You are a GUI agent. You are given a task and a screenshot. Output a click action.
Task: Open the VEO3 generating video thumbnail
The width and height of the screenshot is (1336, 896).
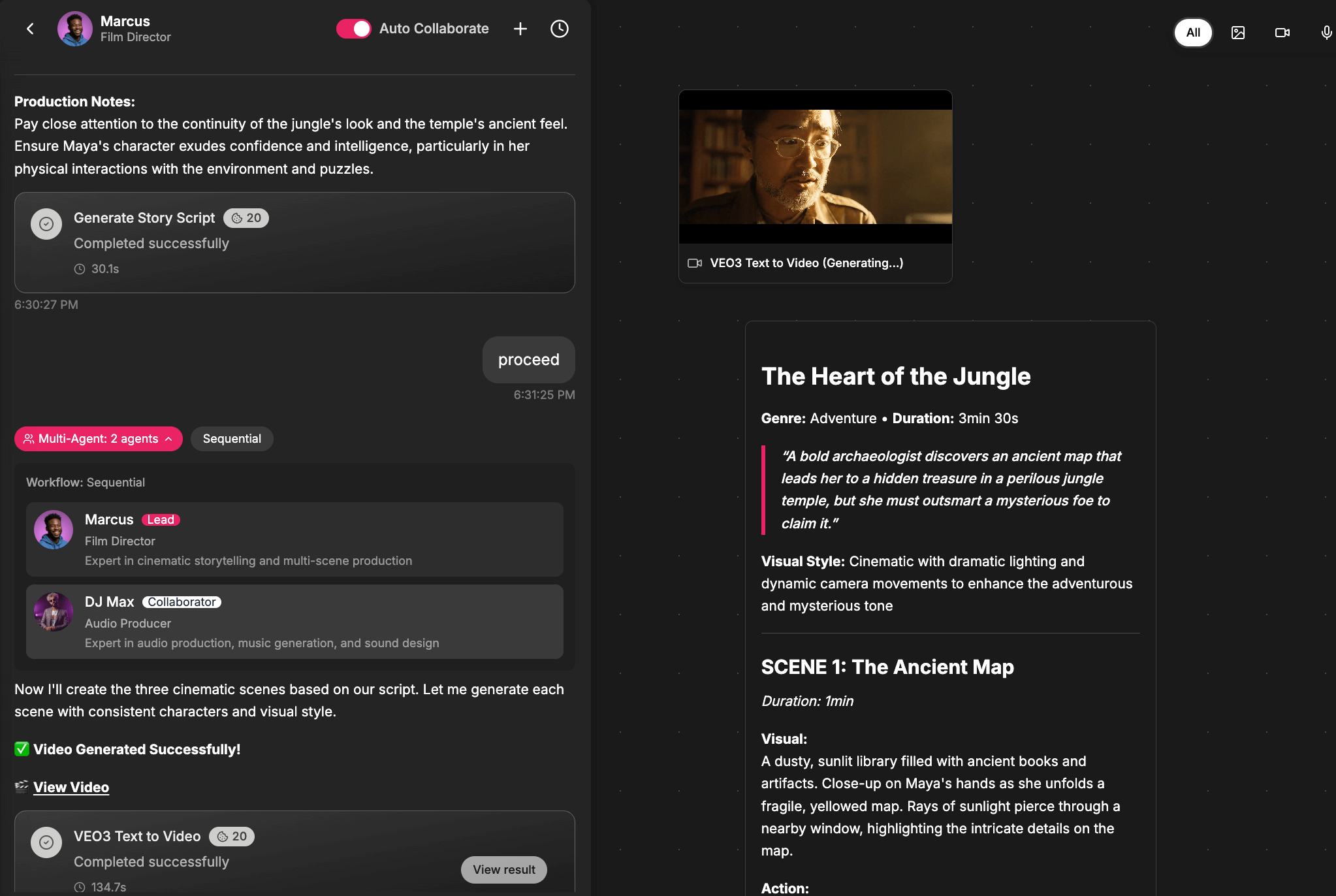pyautogui.click(x=815, y=167)
